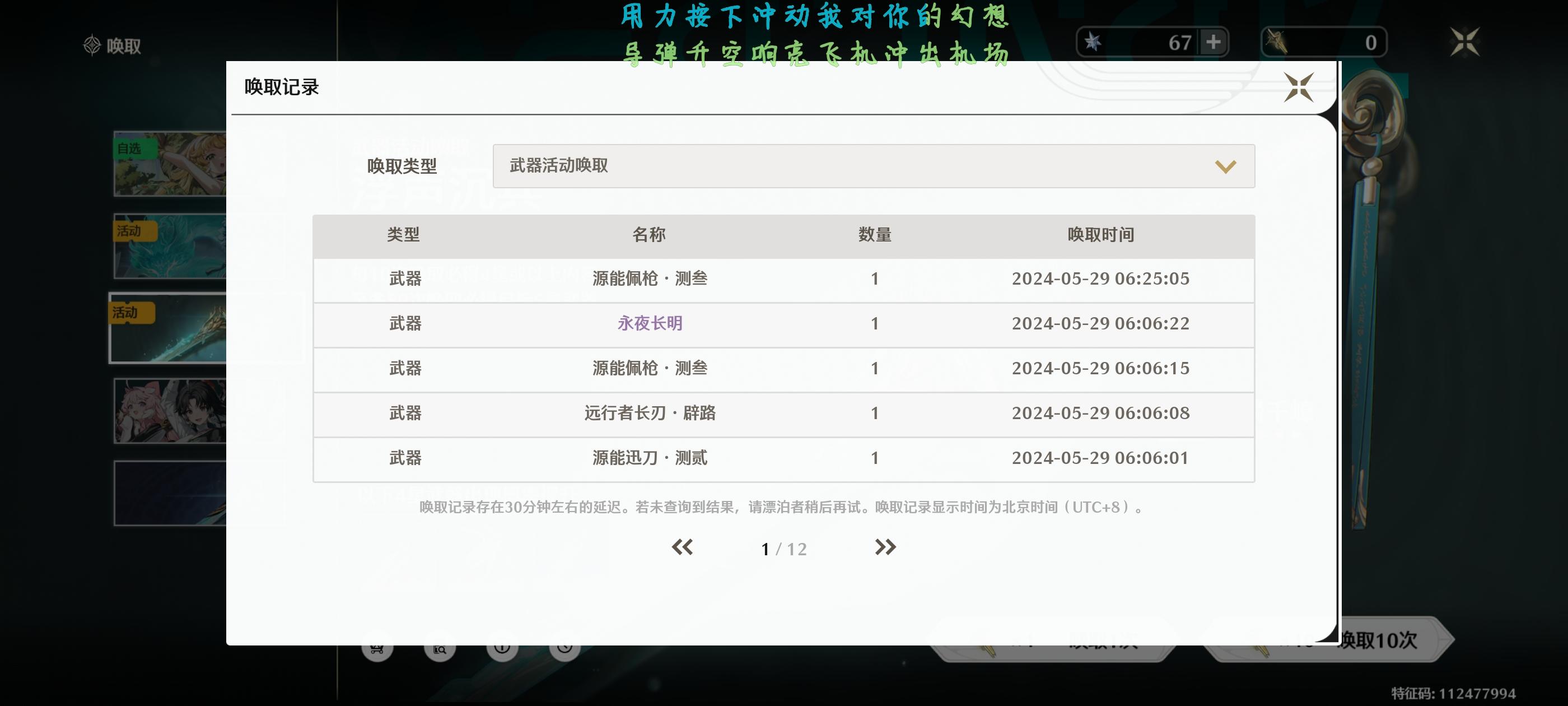Go to previous record page

pos(682,547)
